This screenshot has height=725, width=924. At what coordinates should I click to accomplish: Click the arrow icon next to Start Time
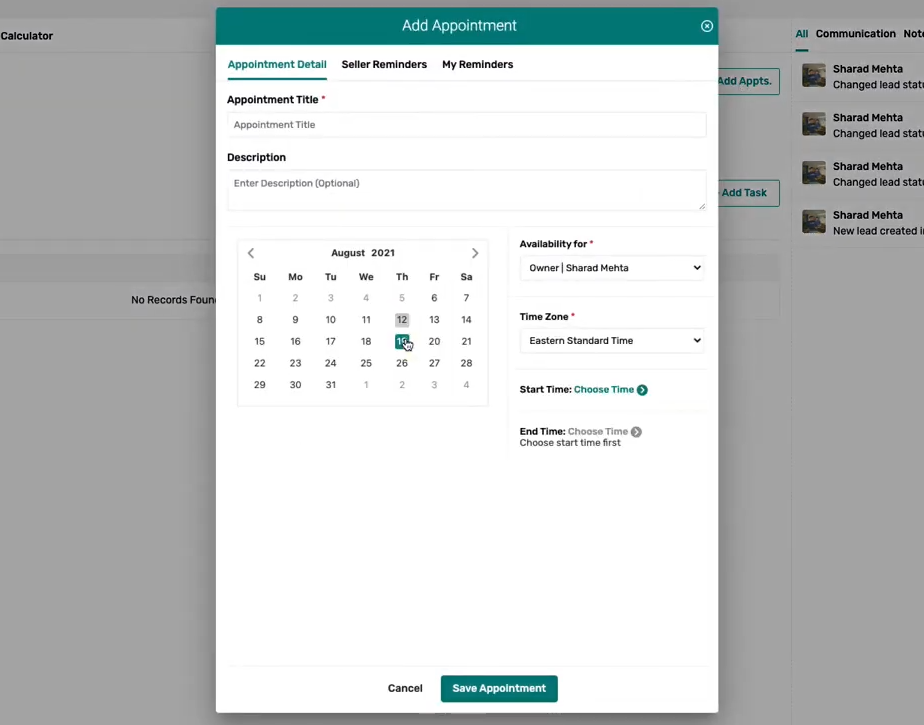(x=641, y=389)
